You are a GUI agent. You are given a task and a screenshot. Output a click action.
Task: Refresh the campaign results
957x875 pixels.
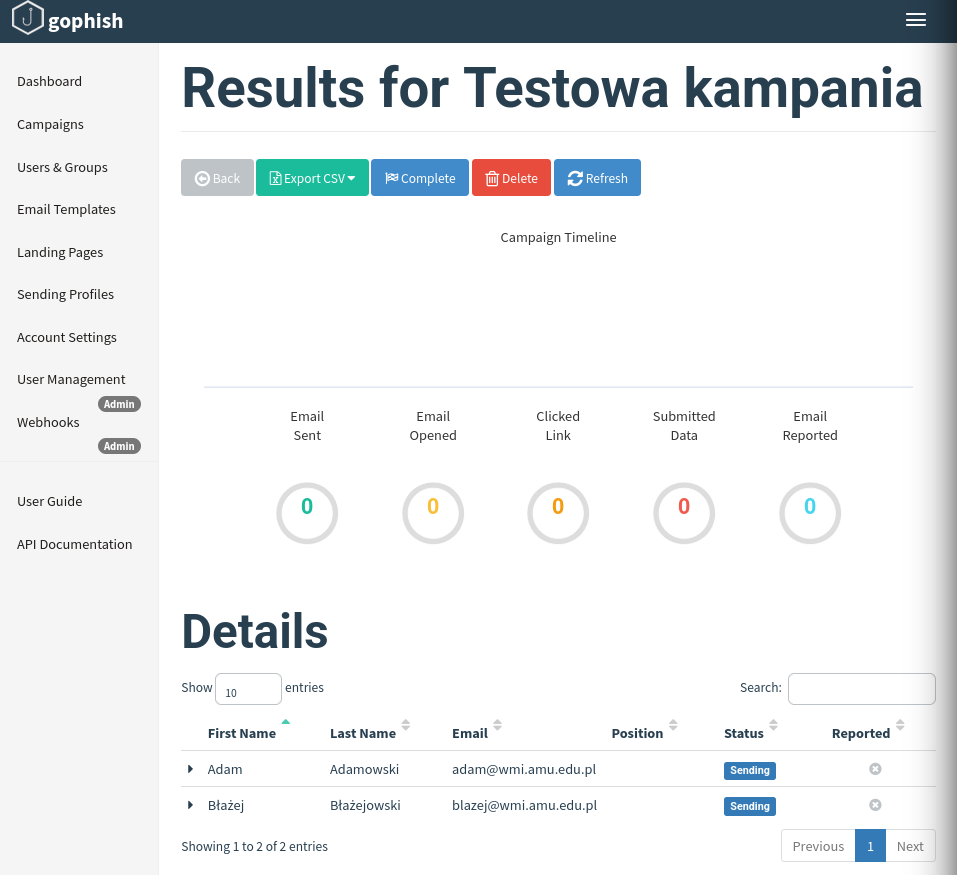(x=597, y=178)
